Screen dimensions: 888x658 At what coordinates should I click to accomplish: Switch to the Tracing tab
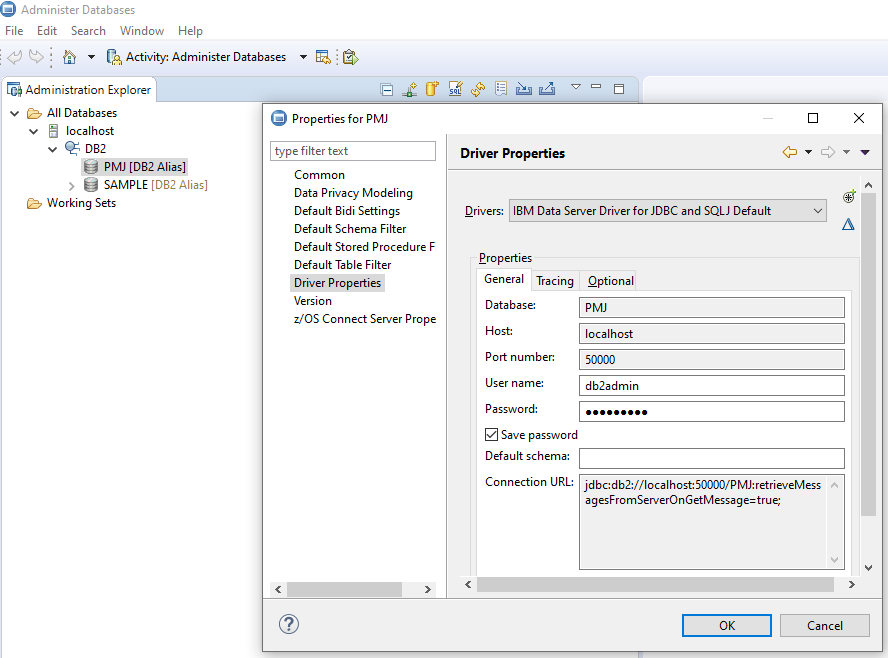coord(555,281)
